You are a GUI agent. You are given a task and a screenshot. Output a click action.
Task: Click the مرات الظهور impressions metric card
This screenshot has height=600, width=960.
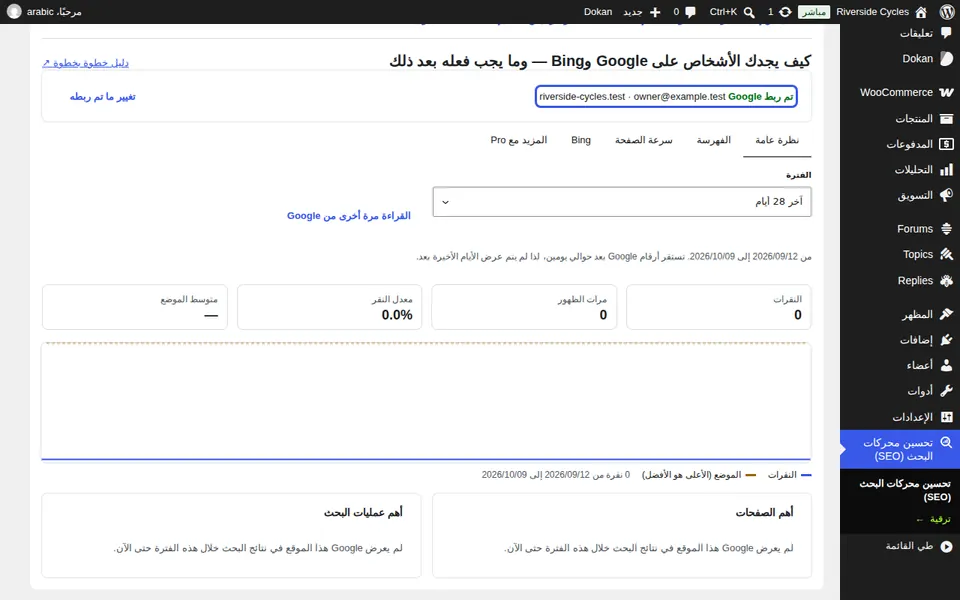point(524,307)
